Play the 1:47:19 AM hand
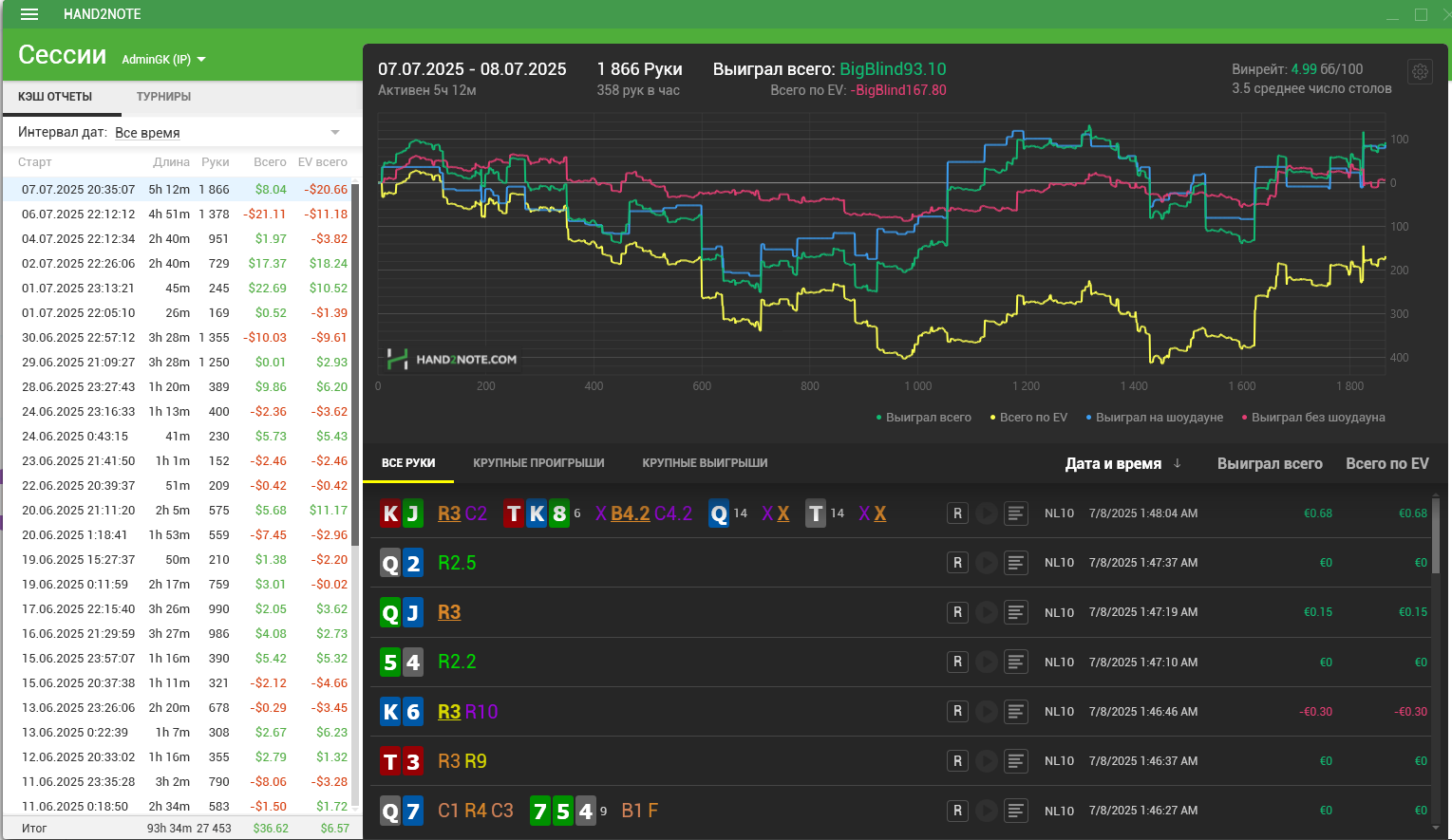Screen dimensions: 1452x840 987,612
